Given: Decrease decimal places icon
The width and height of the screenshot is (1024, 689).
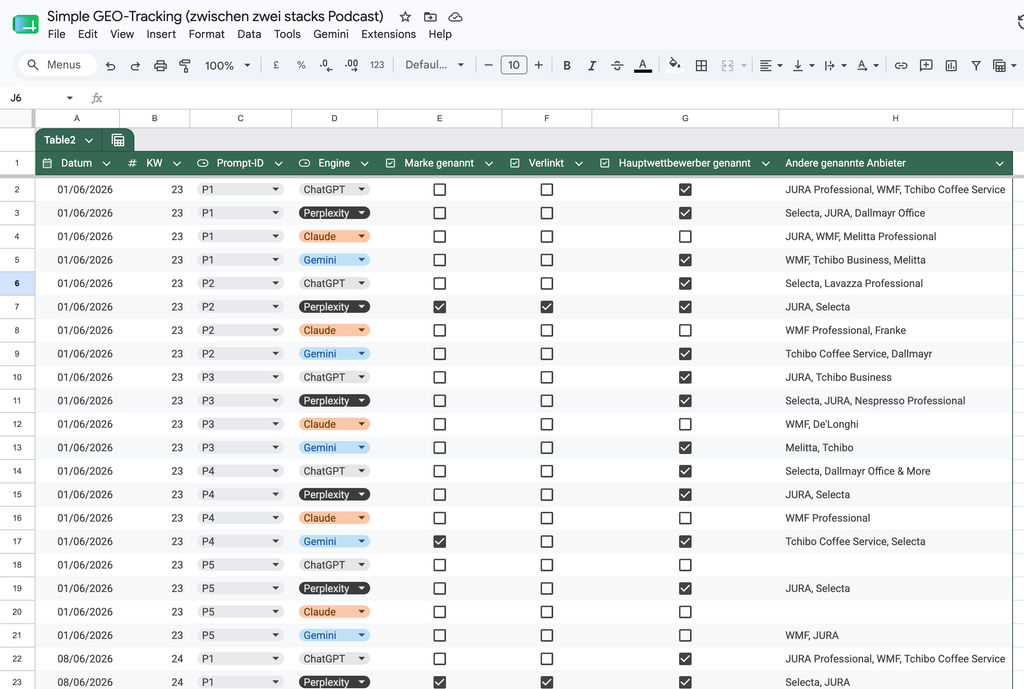Looking at the screenshot, I should point(326,65).
